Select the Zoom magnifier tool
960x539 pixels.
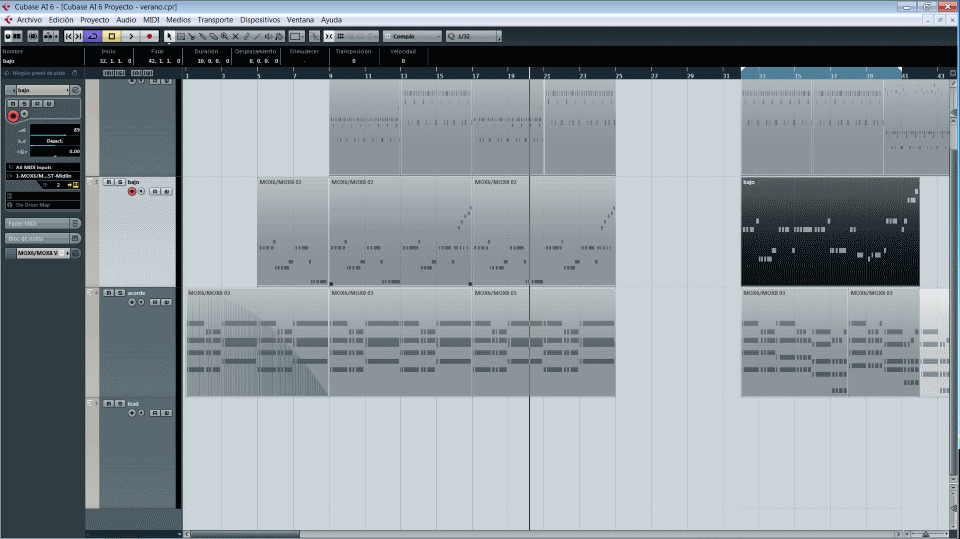coord(225,37)
